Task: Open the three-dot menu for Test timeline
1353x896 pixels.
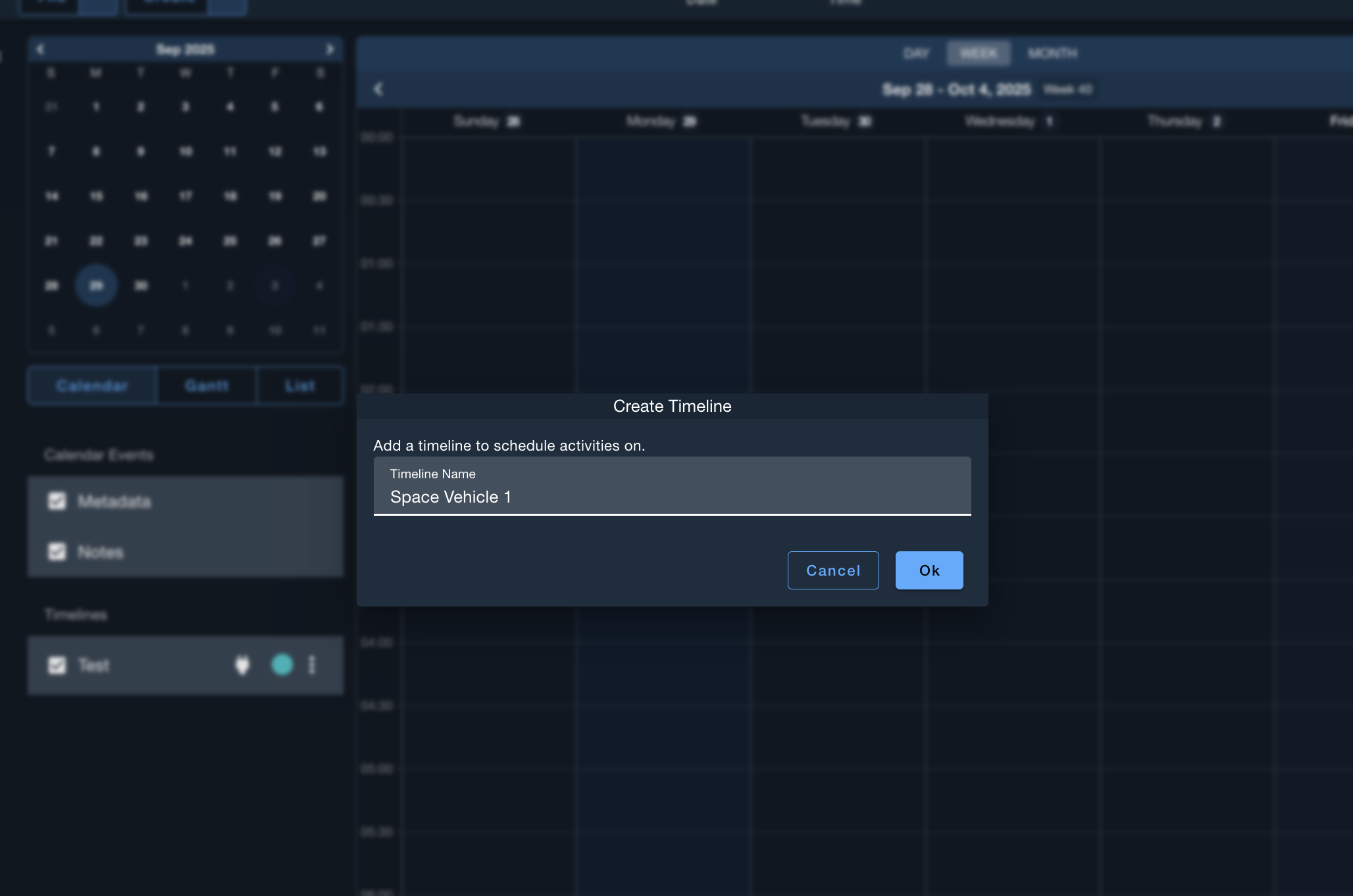Action: click(x=312, y=665)
